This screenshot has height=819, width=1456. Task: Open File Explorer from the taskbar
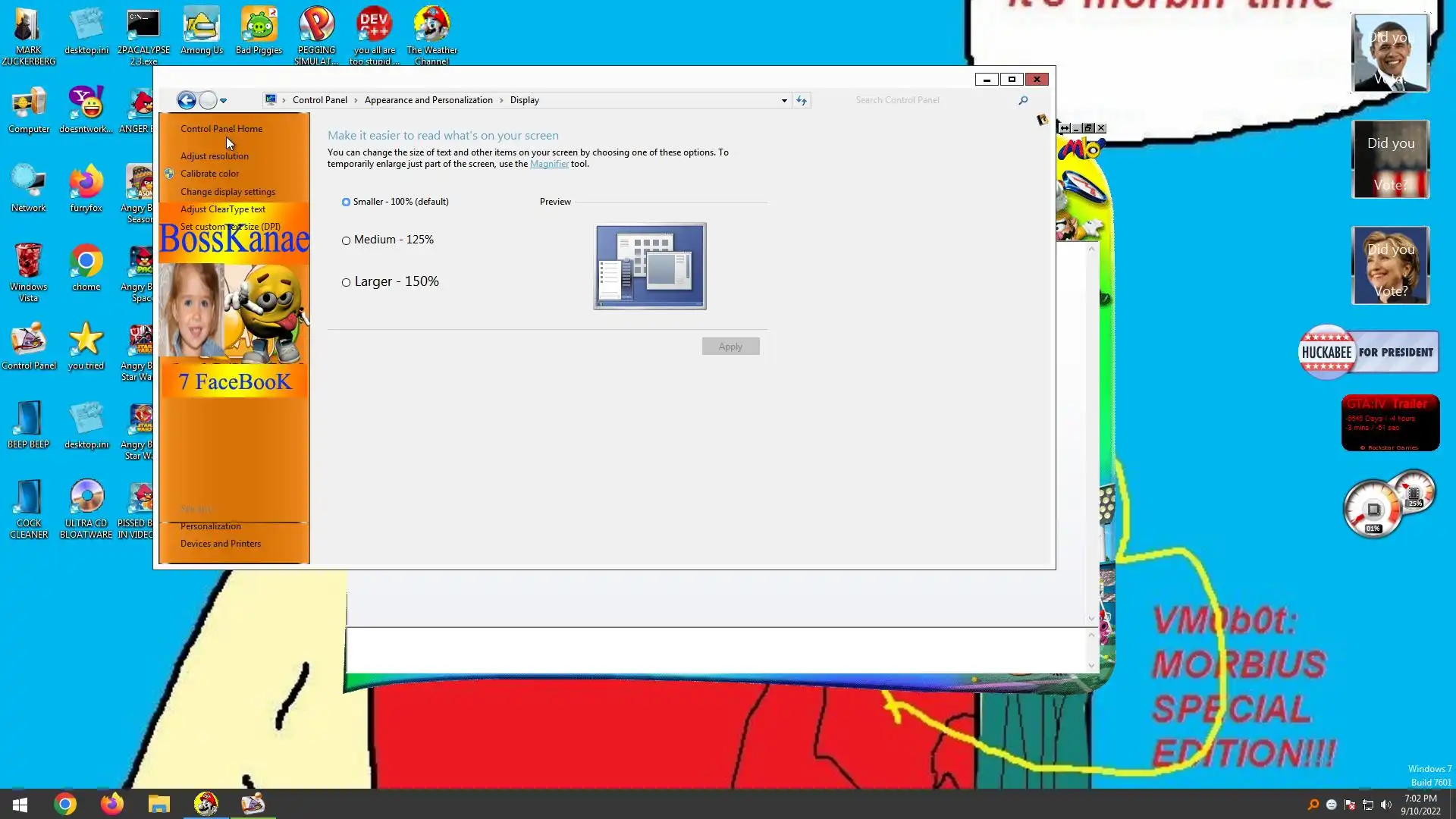click(x=158, y=804)
